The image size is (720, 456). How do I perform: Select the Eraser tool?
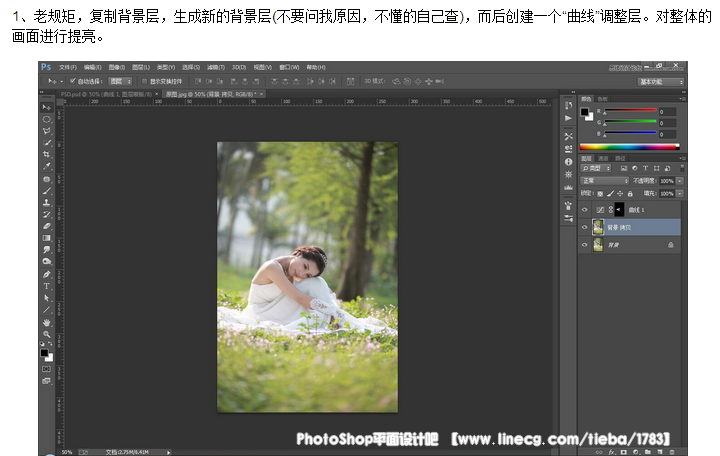46,226
